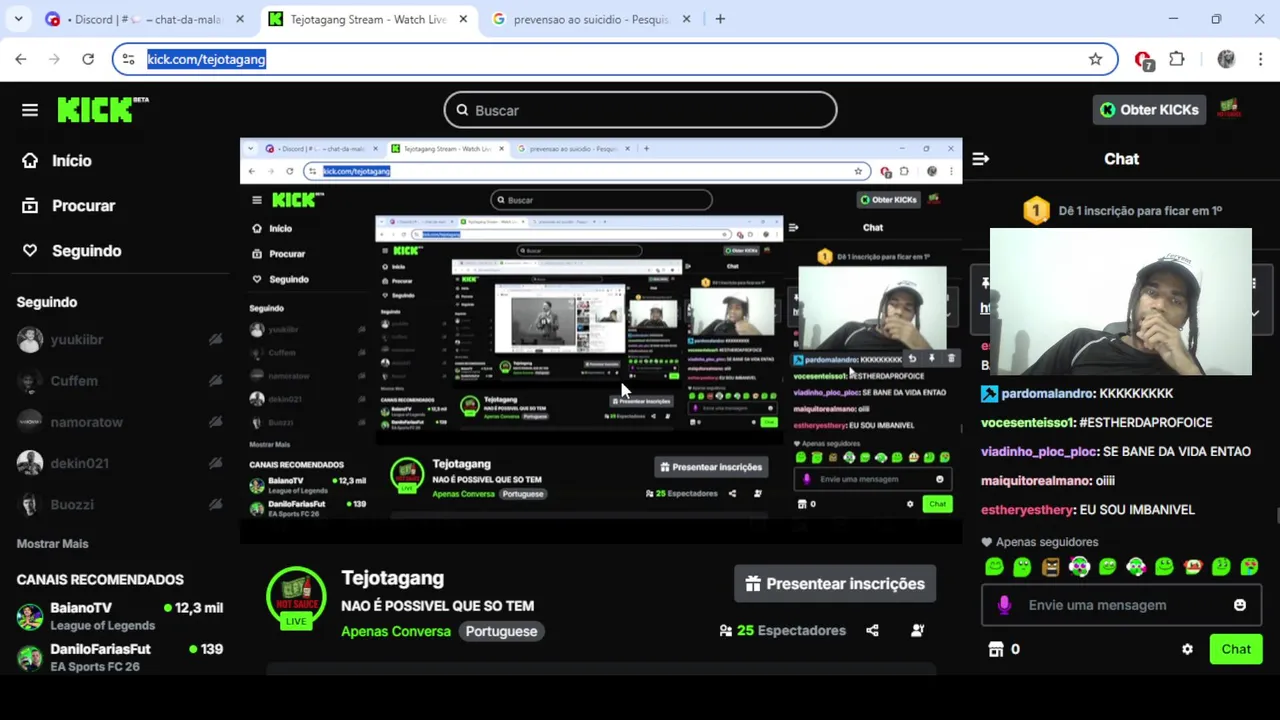1280x720 pixels.
Task: Click username estheryesthery in chat
Action: [x=1027, y=510]
